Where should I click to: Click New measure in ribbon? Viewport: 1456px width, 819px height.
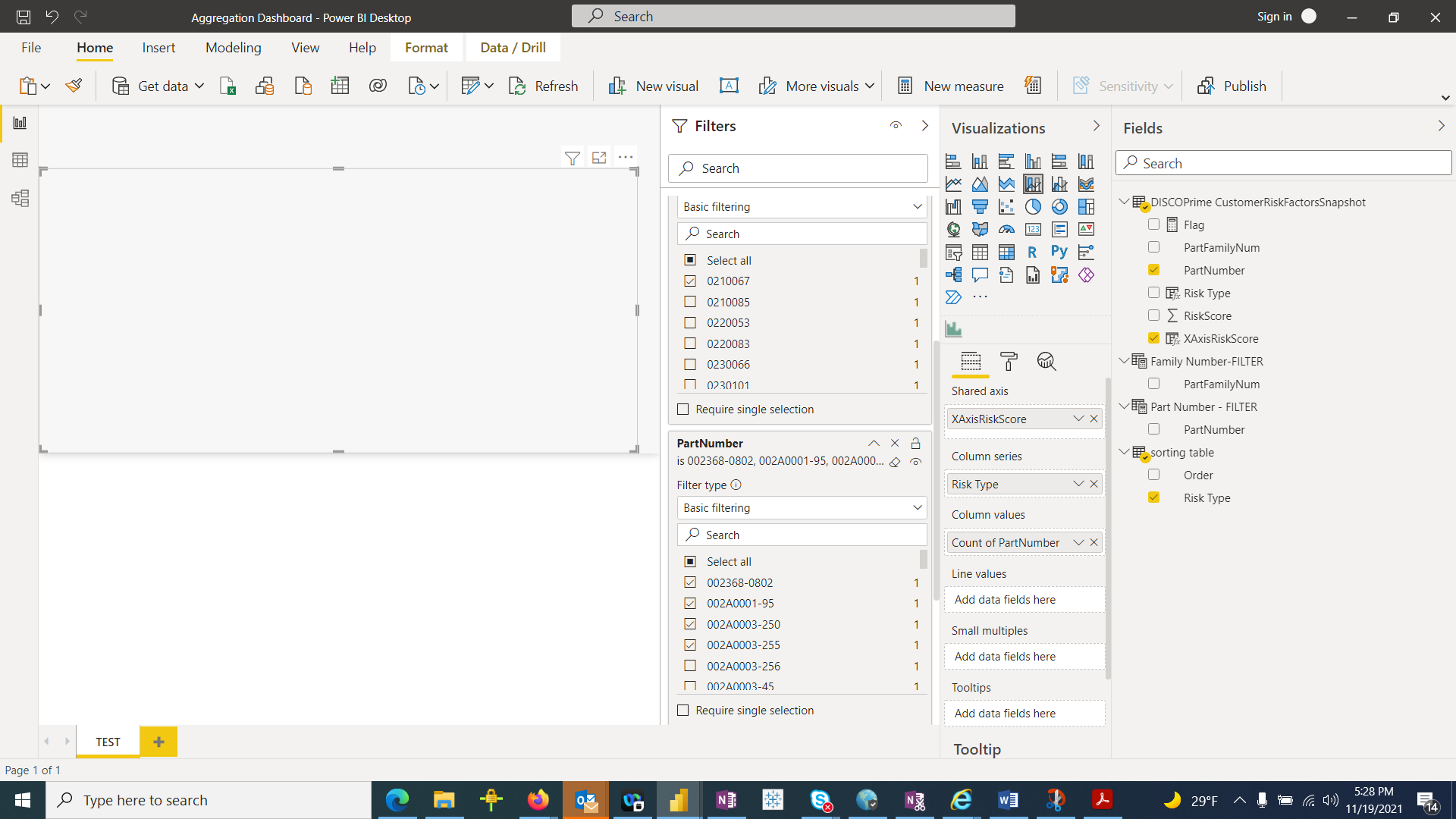(x=950, y=86)
